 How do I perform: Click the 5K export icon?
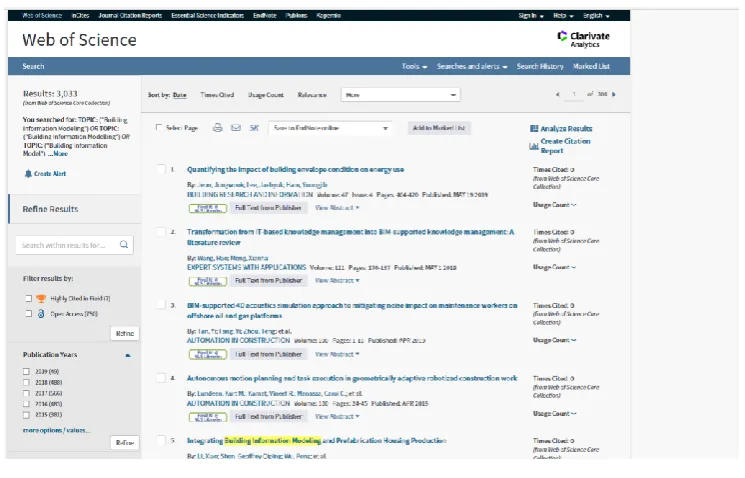click(254, 128)
